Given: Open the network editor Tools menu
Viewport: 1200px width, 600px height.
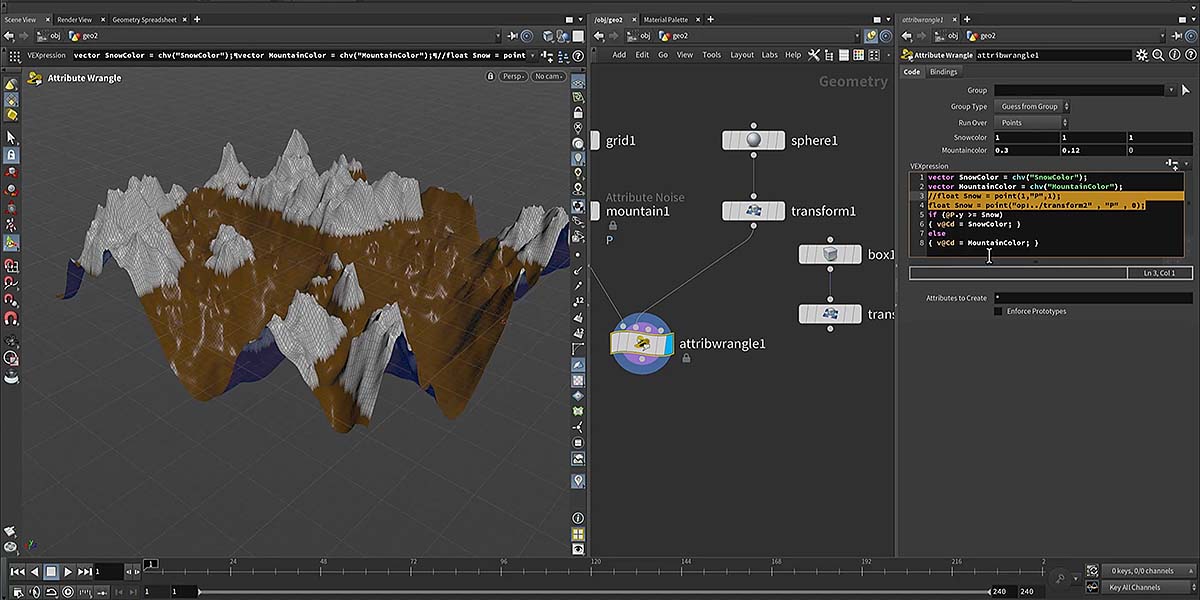Looking at the screenshot, I should [711, 55].
